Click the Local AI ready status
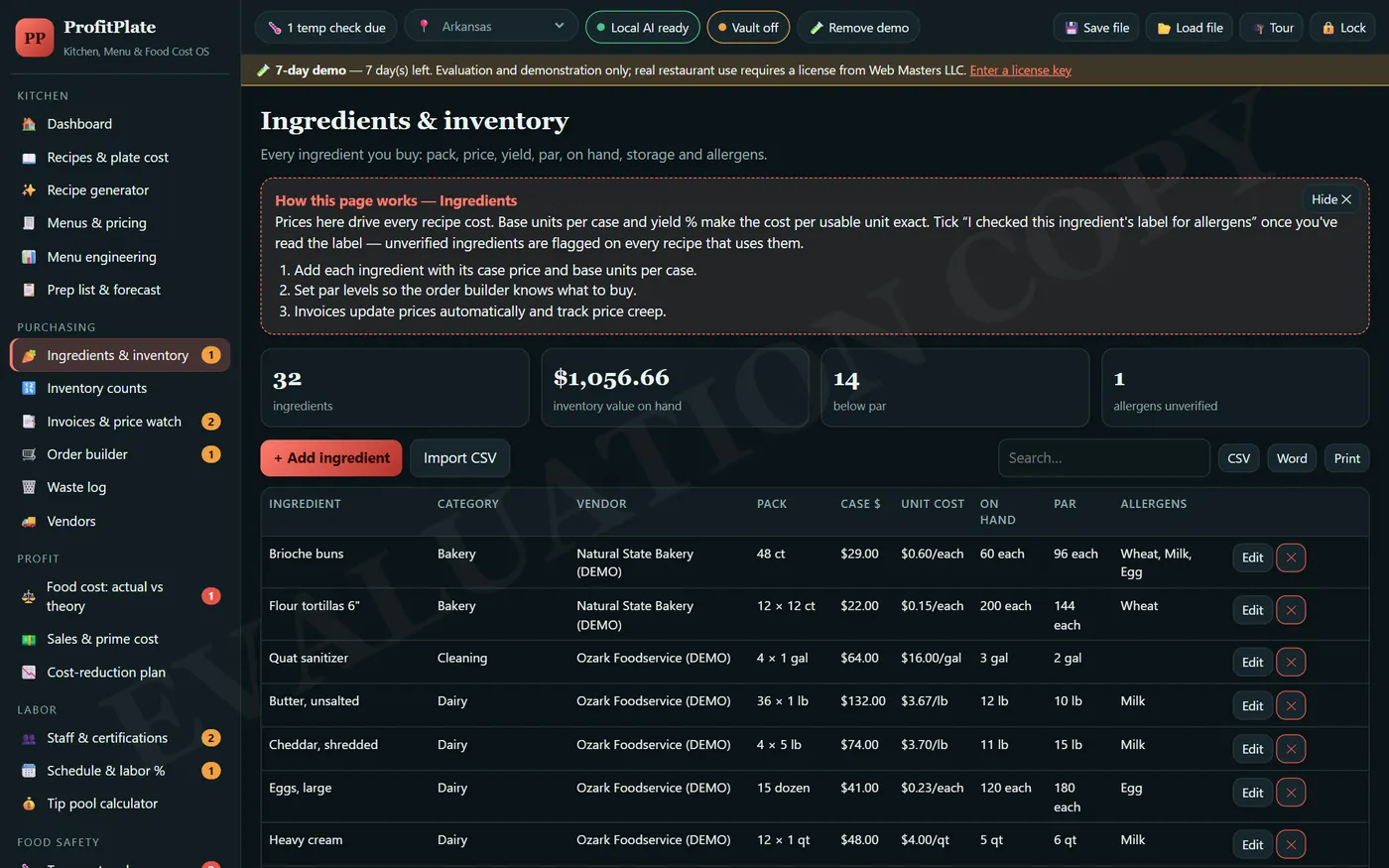The image size is (1389, 868). [x=643, y=28]
